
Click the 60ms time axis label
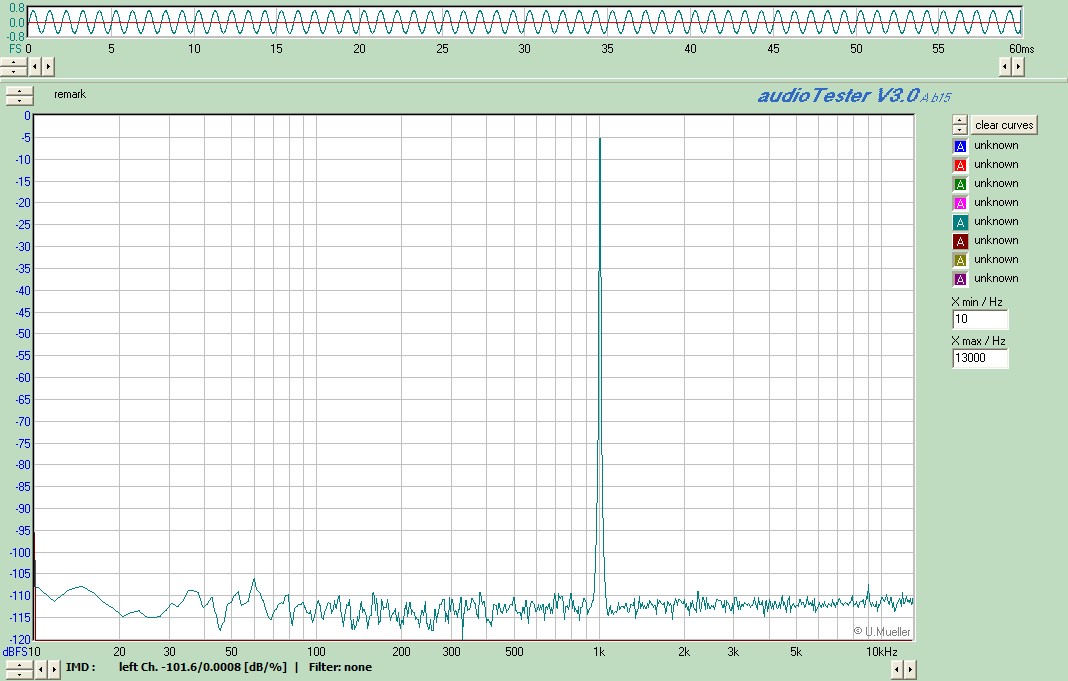click(1022, 49)
